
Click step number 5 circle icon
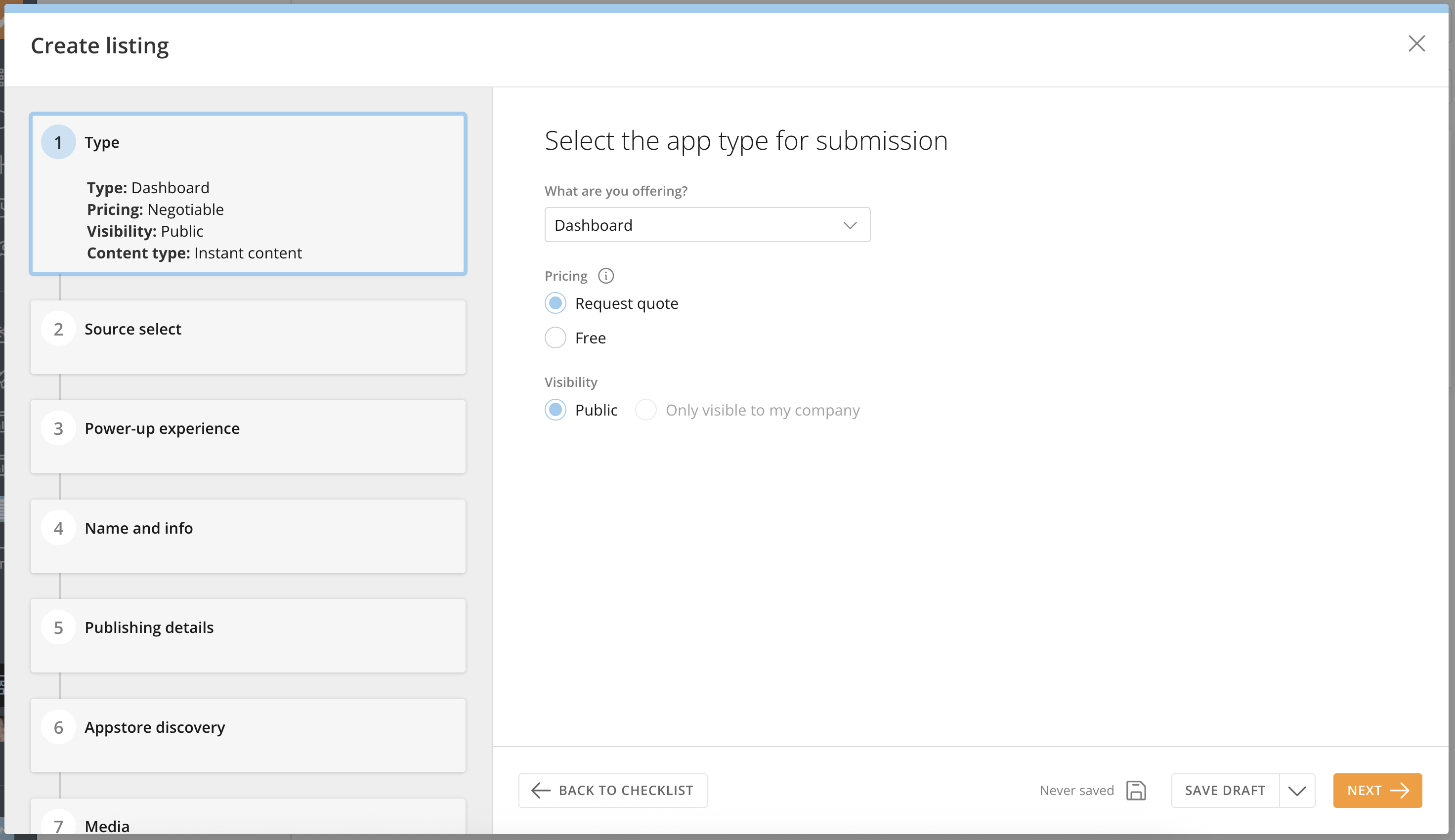[x=58, y=628]
